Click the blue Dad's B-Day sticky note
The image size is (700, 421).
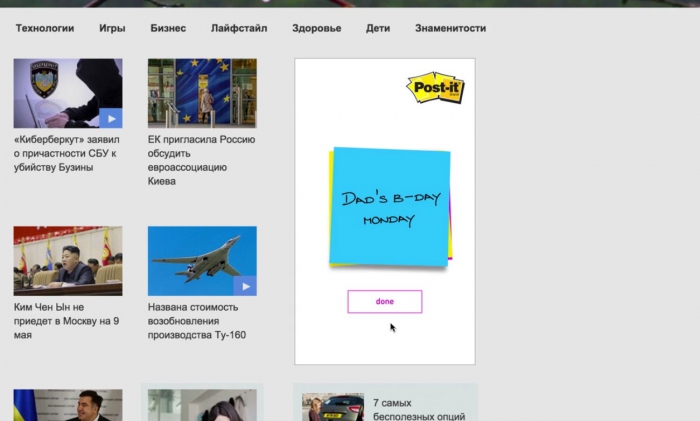(389, 207)
